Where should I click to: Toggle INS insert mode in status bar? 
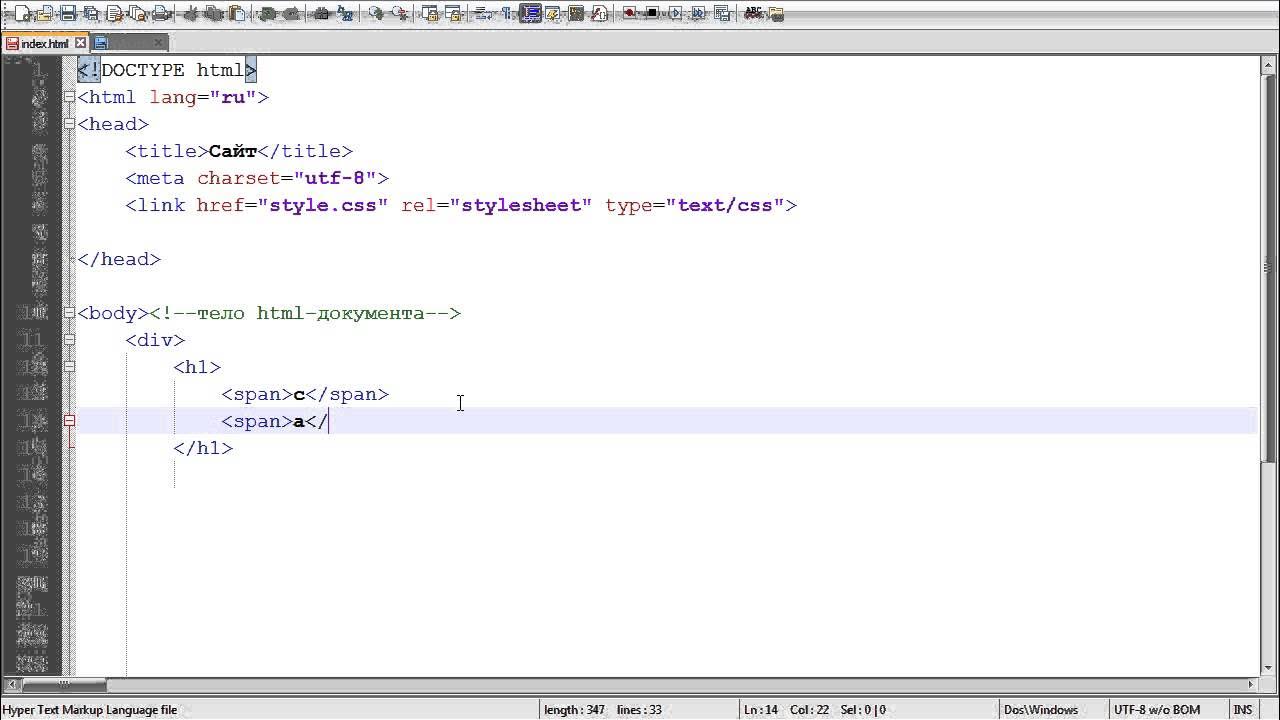point(1243,710)
